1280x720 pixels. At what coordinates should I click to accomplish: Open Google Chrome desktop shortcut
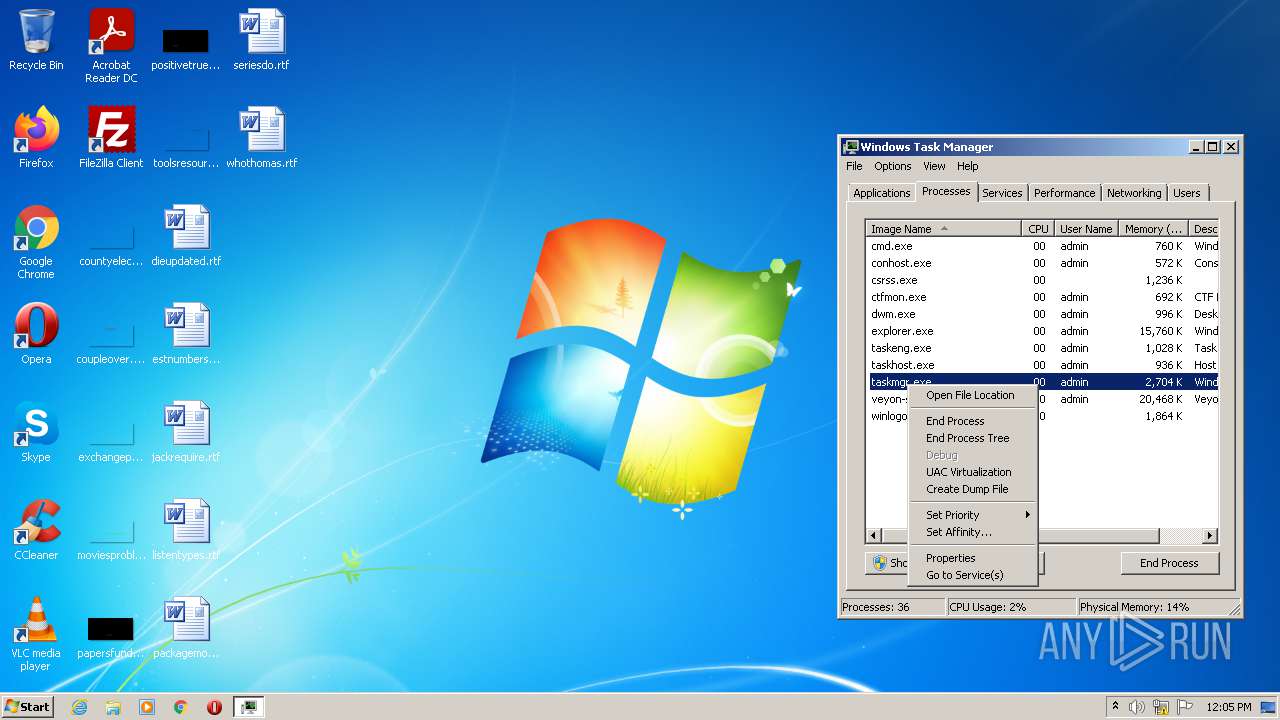(36, 242)
